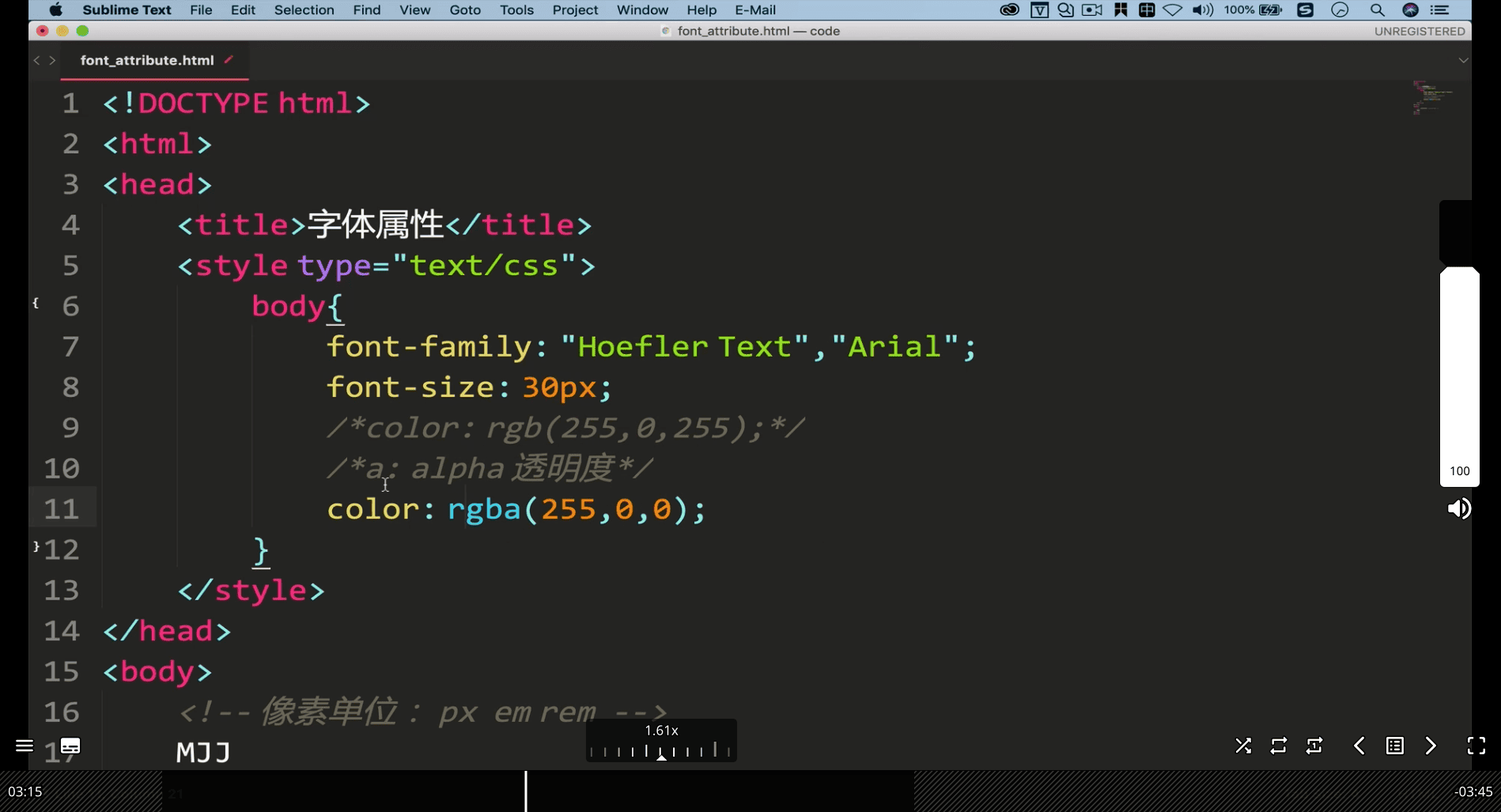Open the File menu
Viewport: 1501px width, 812px height.
coord(201,10)
